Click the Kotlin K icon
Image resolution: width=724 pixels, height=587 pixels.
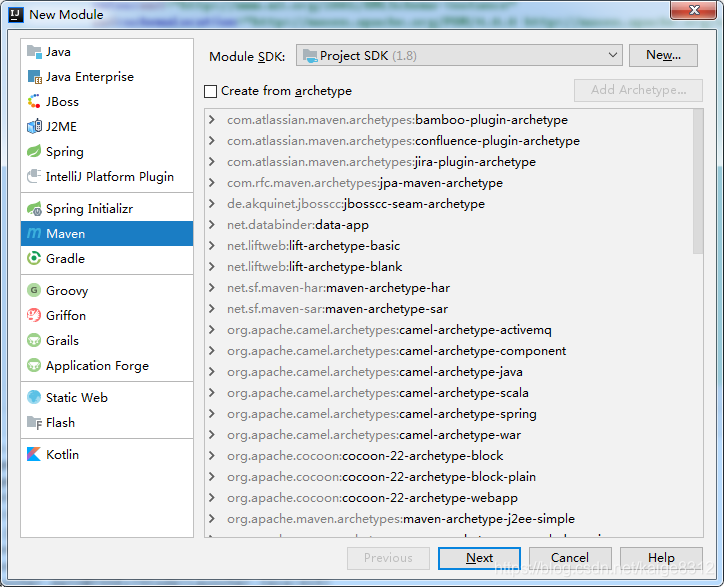34,454
